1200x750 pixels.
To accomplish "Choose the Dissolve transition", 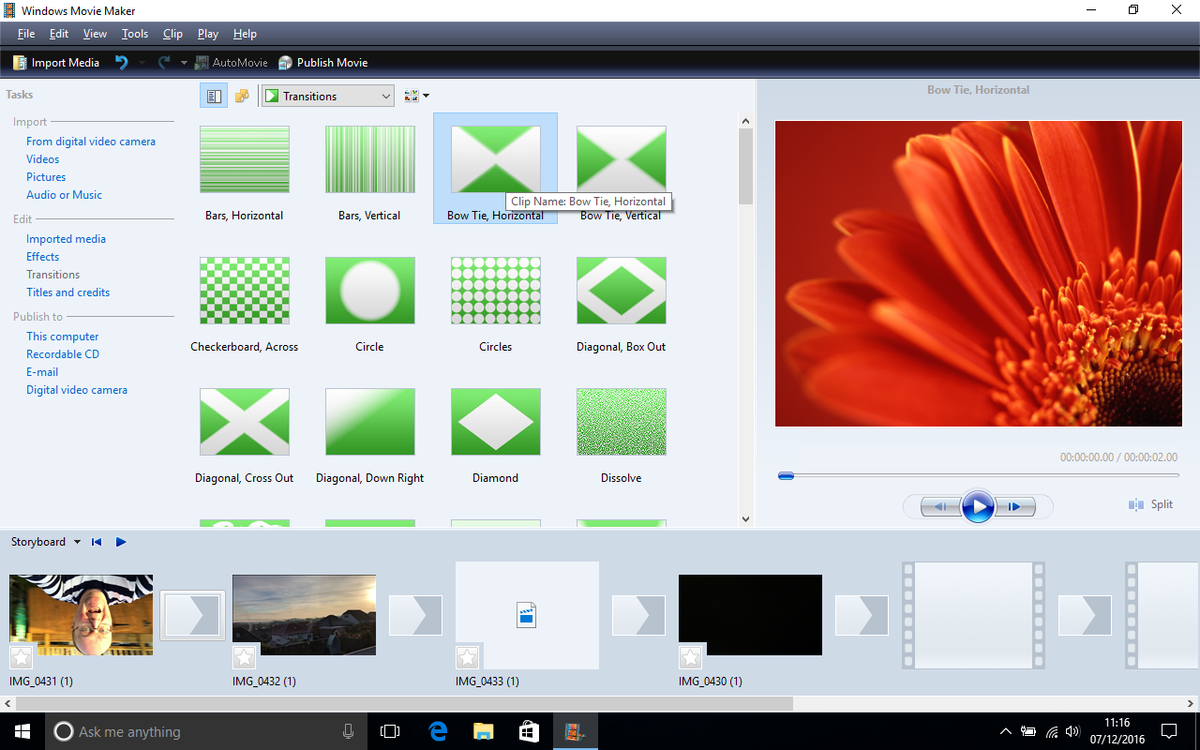I will tap(621, 422).
